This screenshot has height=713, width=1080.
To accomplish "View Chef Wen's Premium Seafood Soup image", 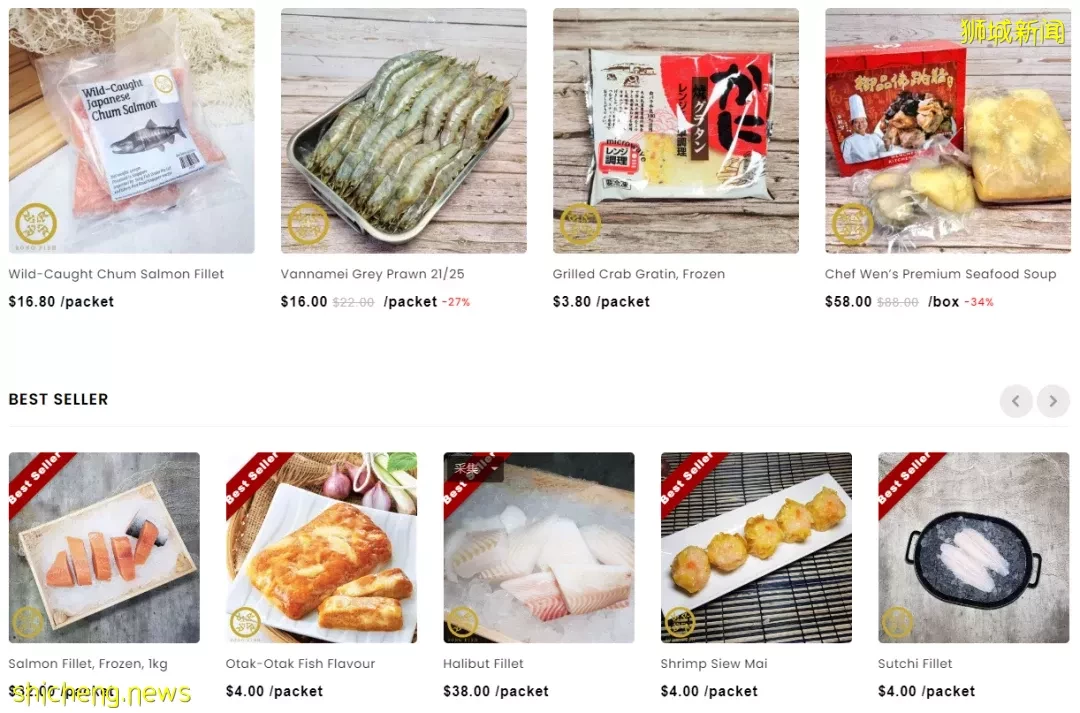I will 948,131.
